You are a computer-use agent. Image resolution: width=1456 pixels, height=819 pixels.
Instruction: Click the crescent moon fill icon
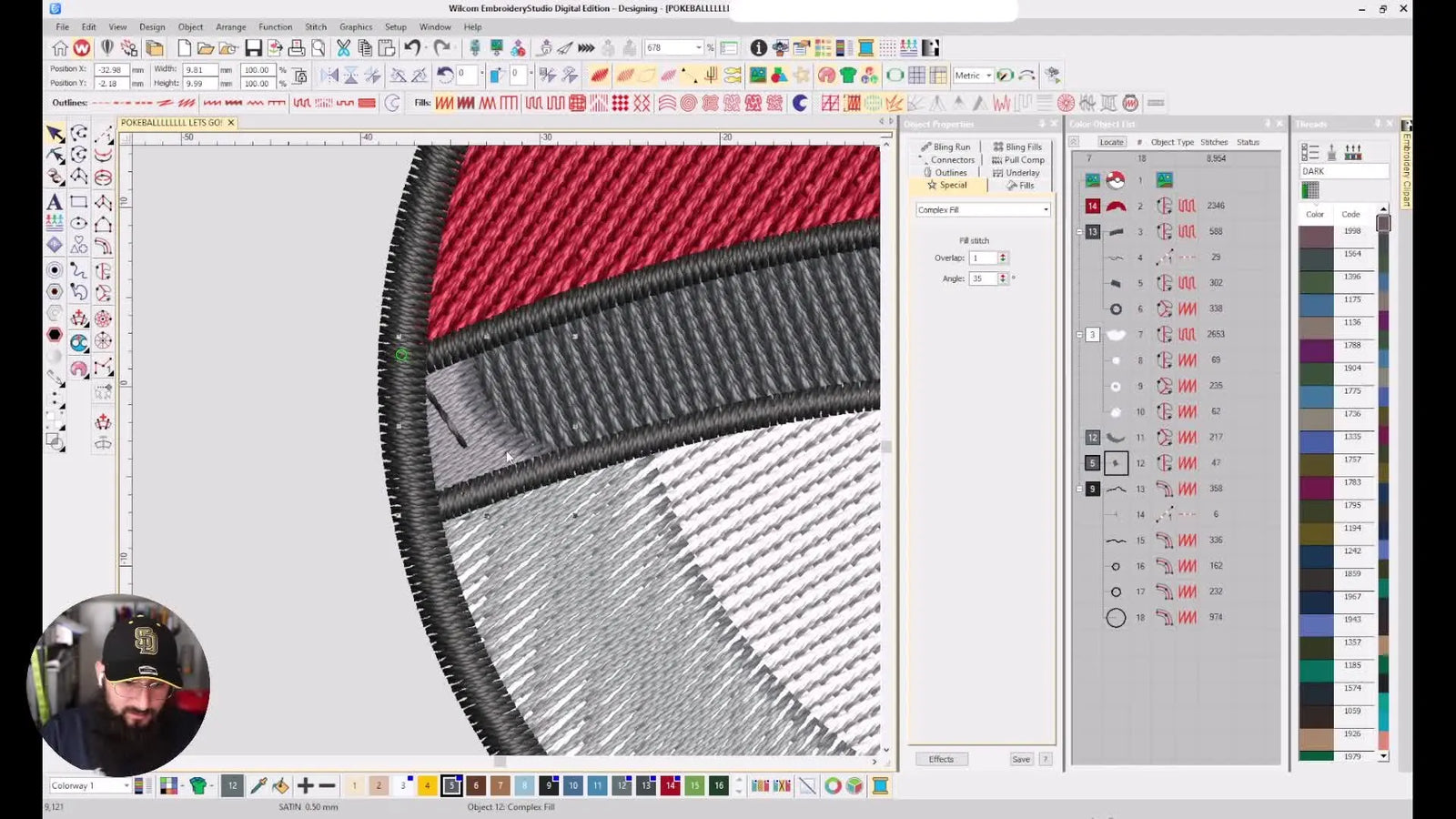click(x=800, y=103)
